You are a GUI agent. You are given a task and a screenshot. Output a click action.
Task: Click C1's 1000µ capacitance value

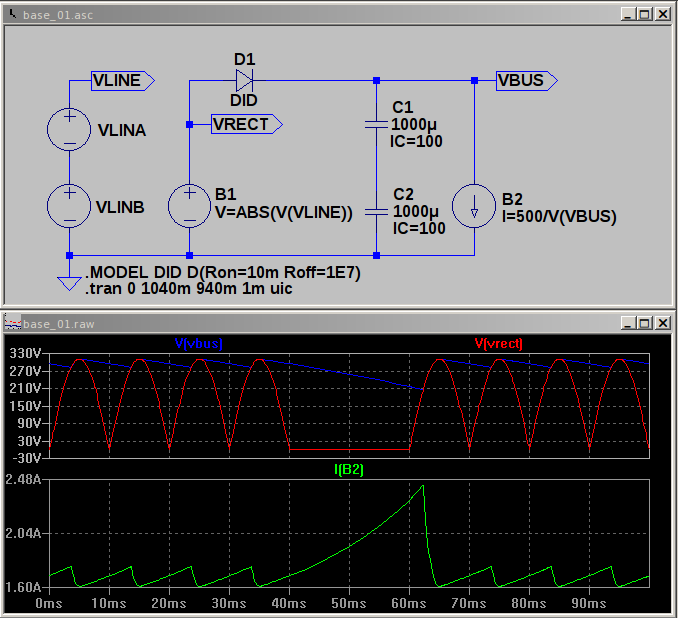point(414,125)
